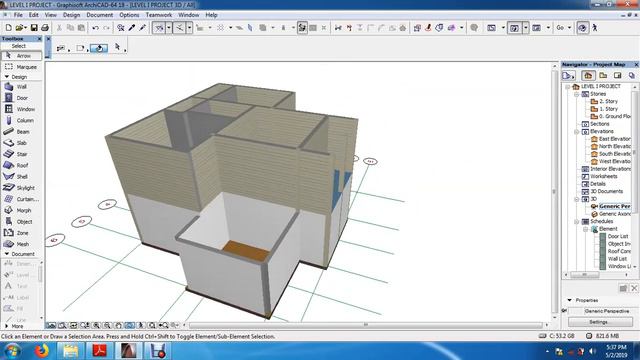This screenshot has width=640, height=360.
Task: Click the New document icon
Action: [8, 28]
